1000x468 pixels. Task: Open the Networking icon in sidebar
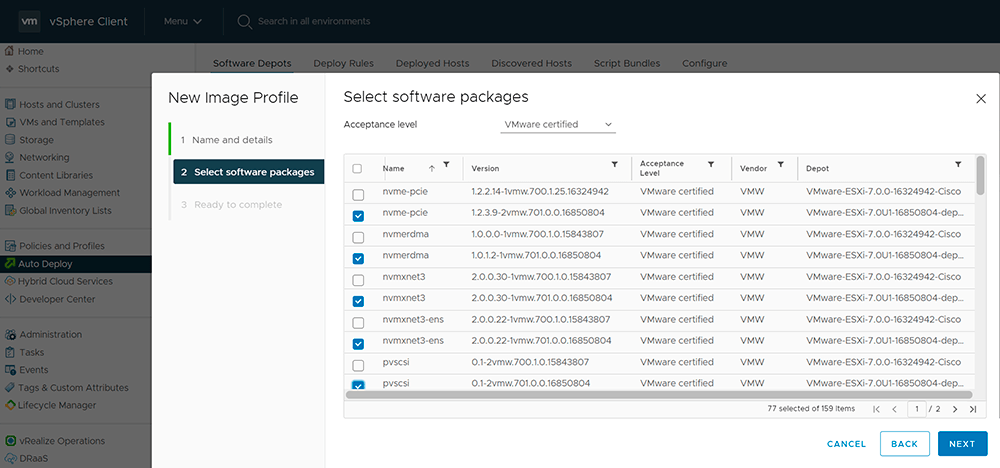tap(10, 157)
